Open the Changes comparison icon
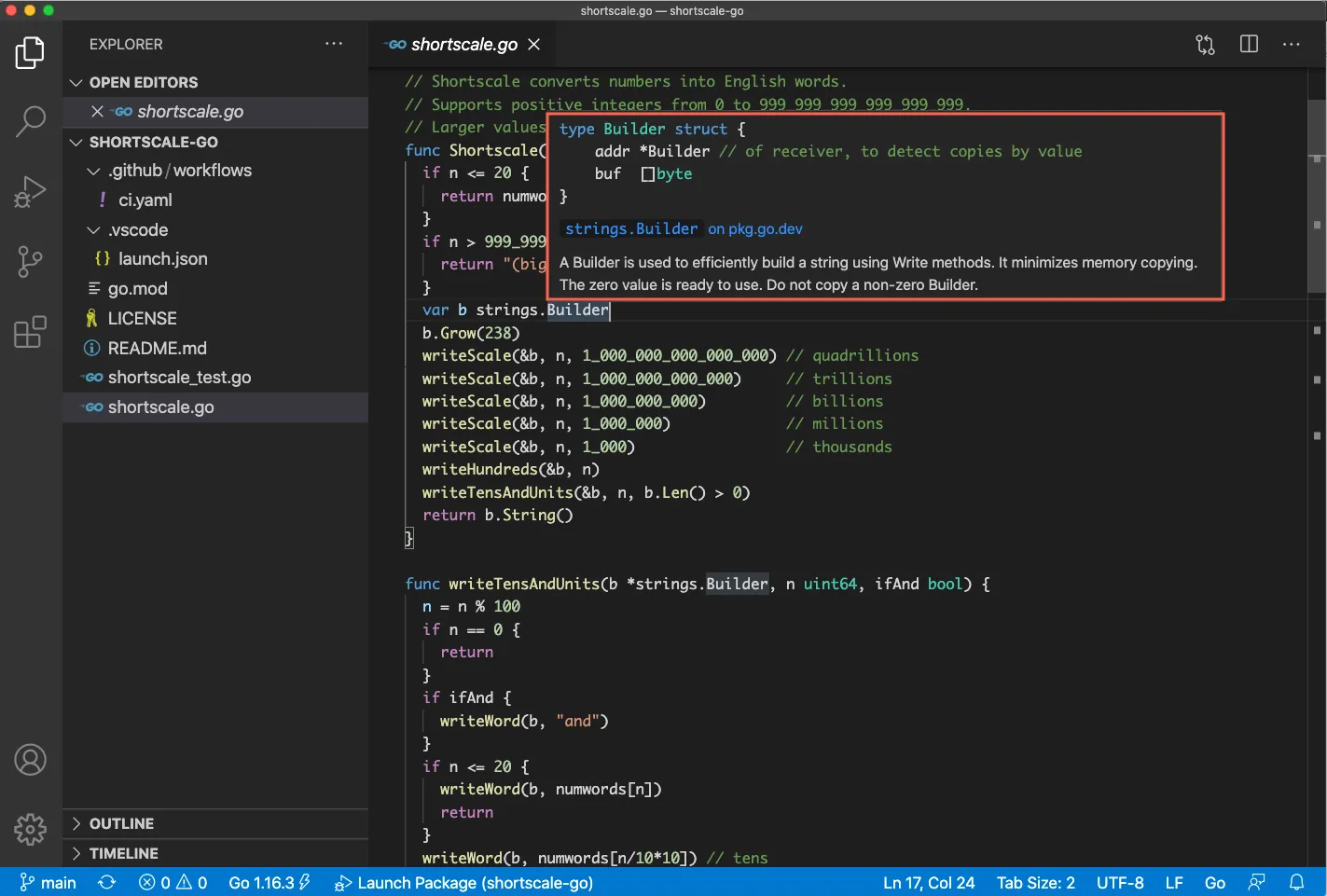1327x896 pixels. point(1204,44)
